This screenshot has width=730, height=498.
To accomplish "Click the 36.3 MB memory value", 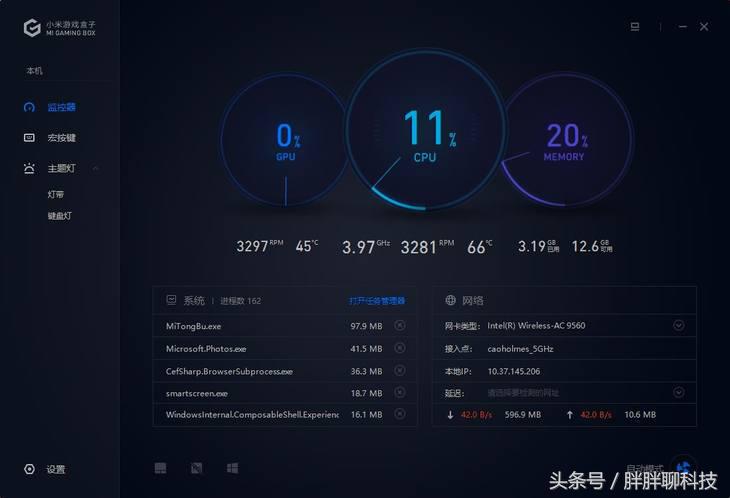I will (x=366, y=371).
